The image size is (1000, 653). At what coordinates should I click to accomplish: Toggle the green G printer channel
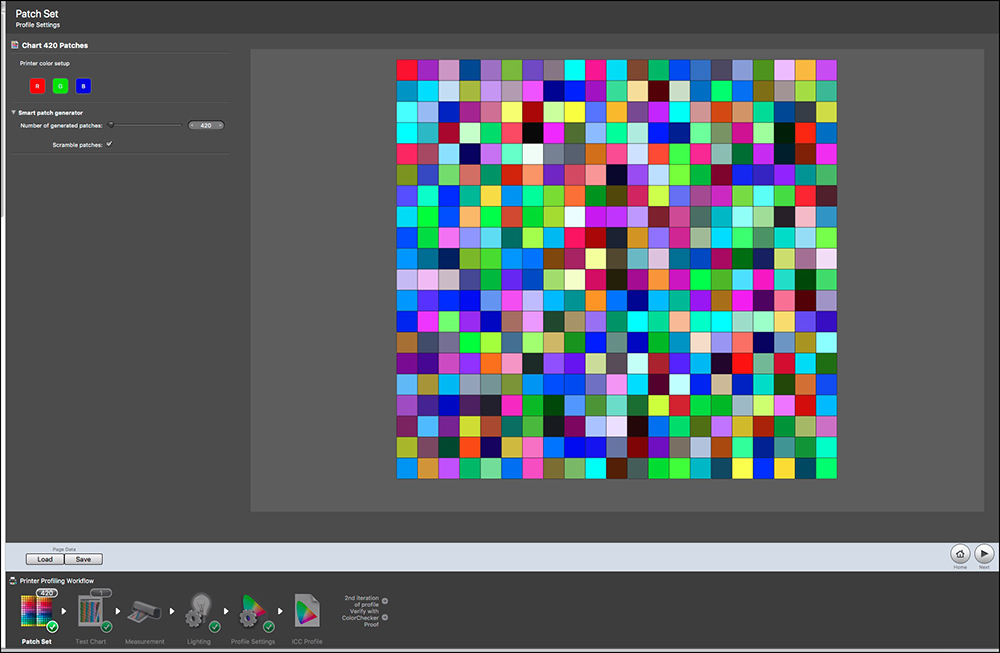coord(60,86)
